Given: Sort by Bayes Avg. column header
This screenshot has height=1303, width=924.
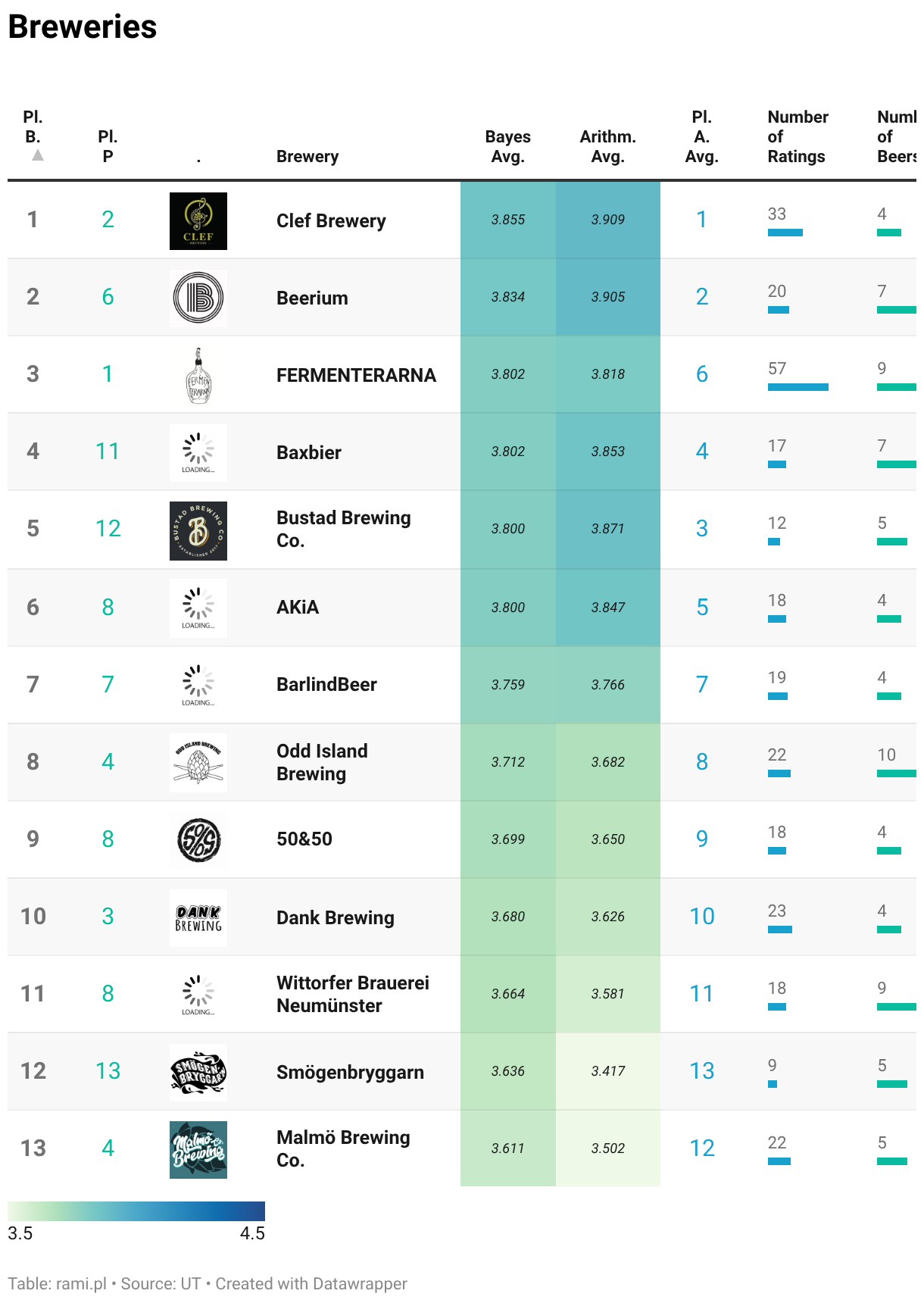Looking at the screenshot, I should [x=507, y=146].
